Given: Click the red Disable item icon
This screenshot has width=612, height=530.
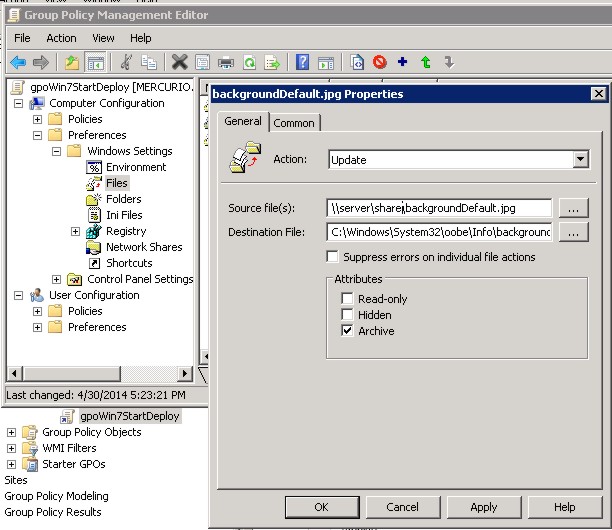Looking at the screenshot, I should 380,62.
